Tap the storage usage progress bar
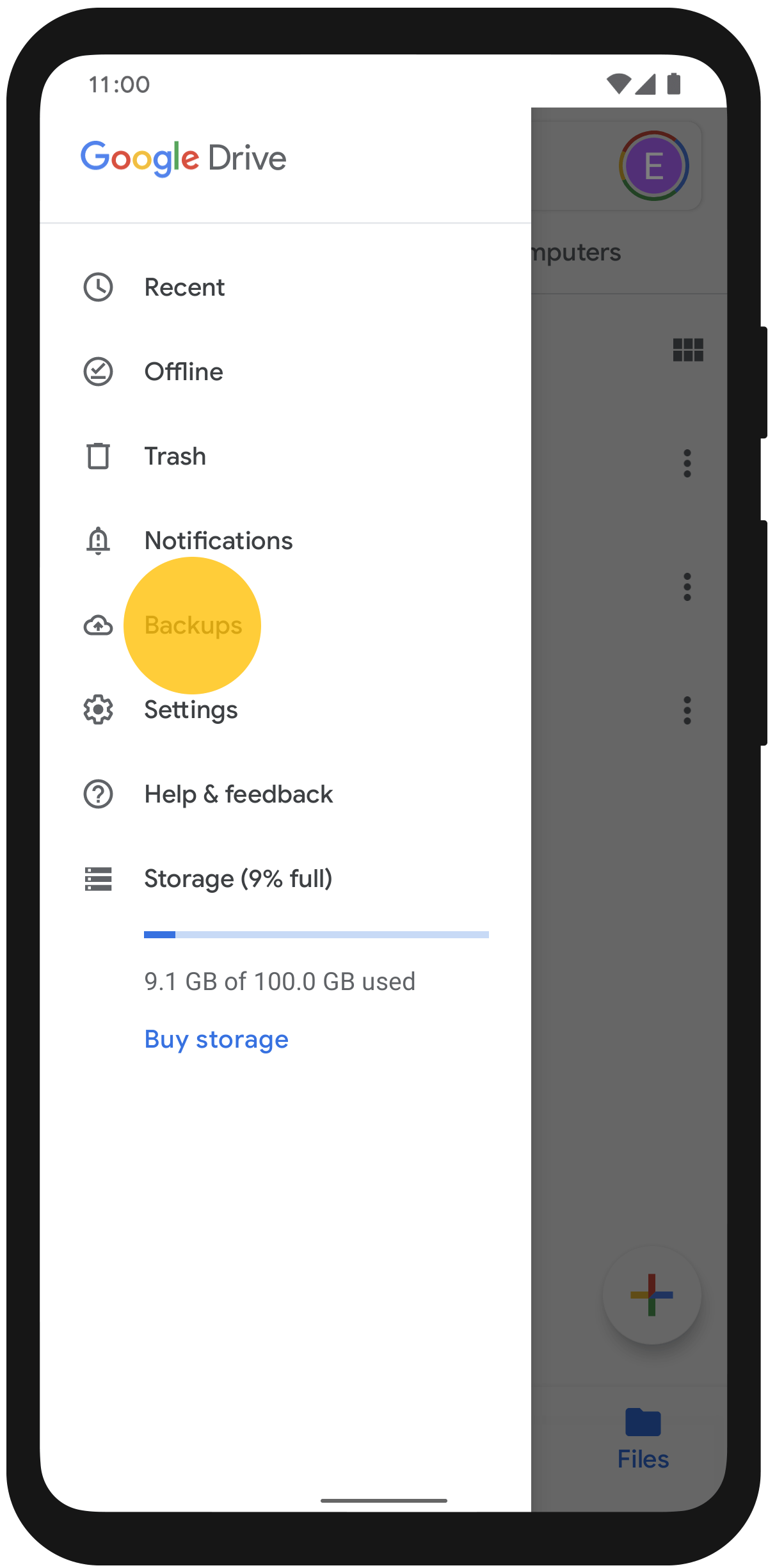This screenshot has width=768, height=1568. [x=316, y=934]
